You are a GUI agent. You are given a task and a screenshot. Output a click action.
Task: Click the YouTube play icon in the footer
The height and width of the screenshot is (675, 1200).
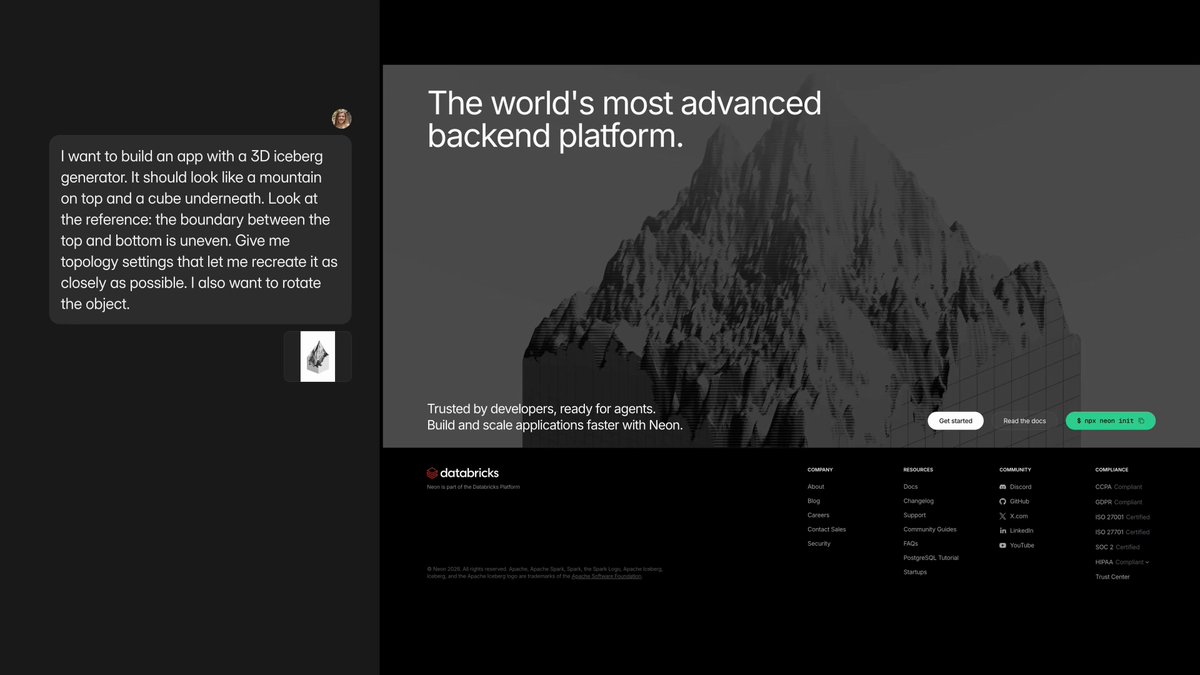pyautogui.click(x=1003, y=545)
